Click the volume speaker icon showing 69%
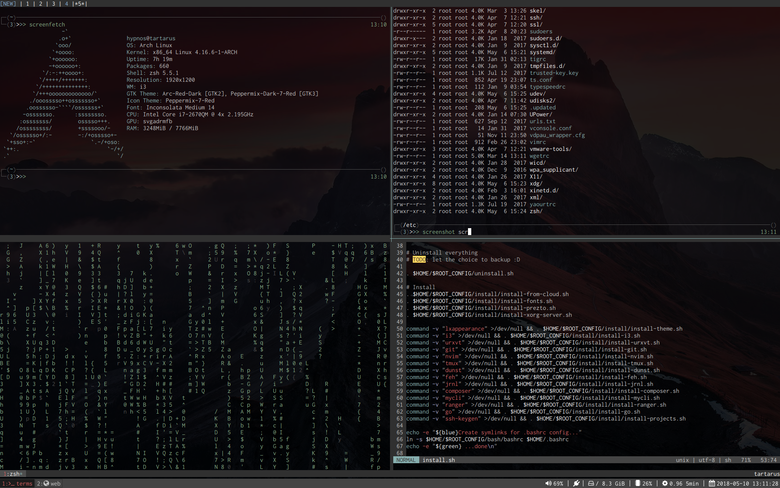Screen dimensions: 780x488 [x=548, y=484]
